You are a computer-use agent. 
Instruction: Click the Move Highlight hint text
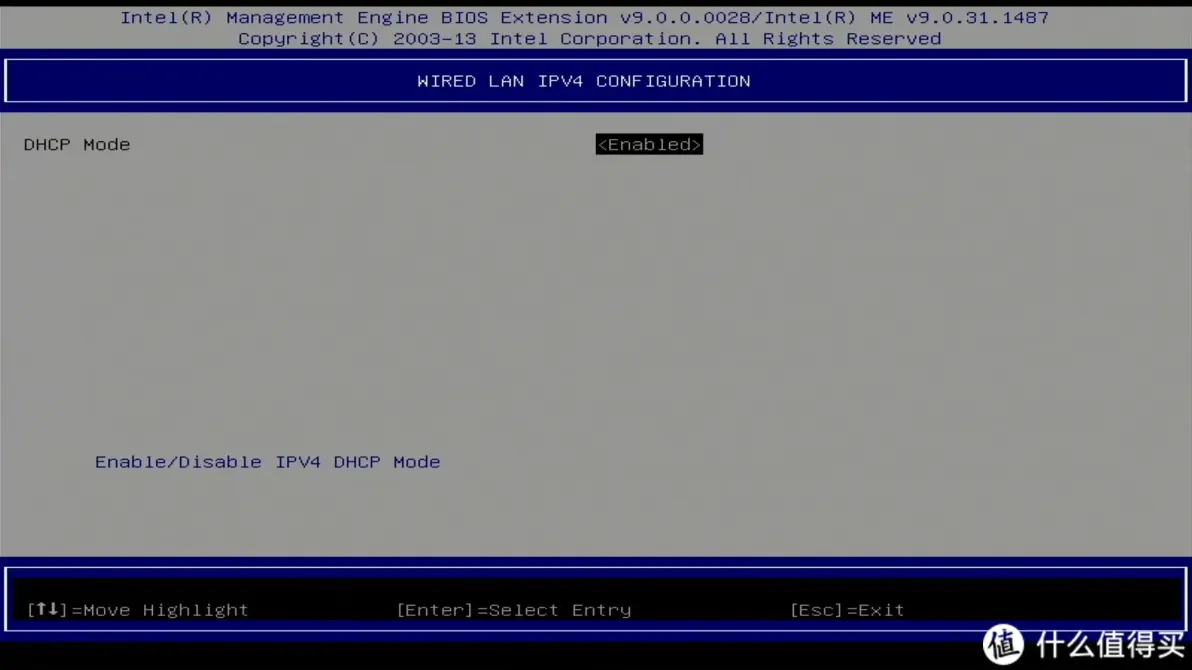(165, 610)
